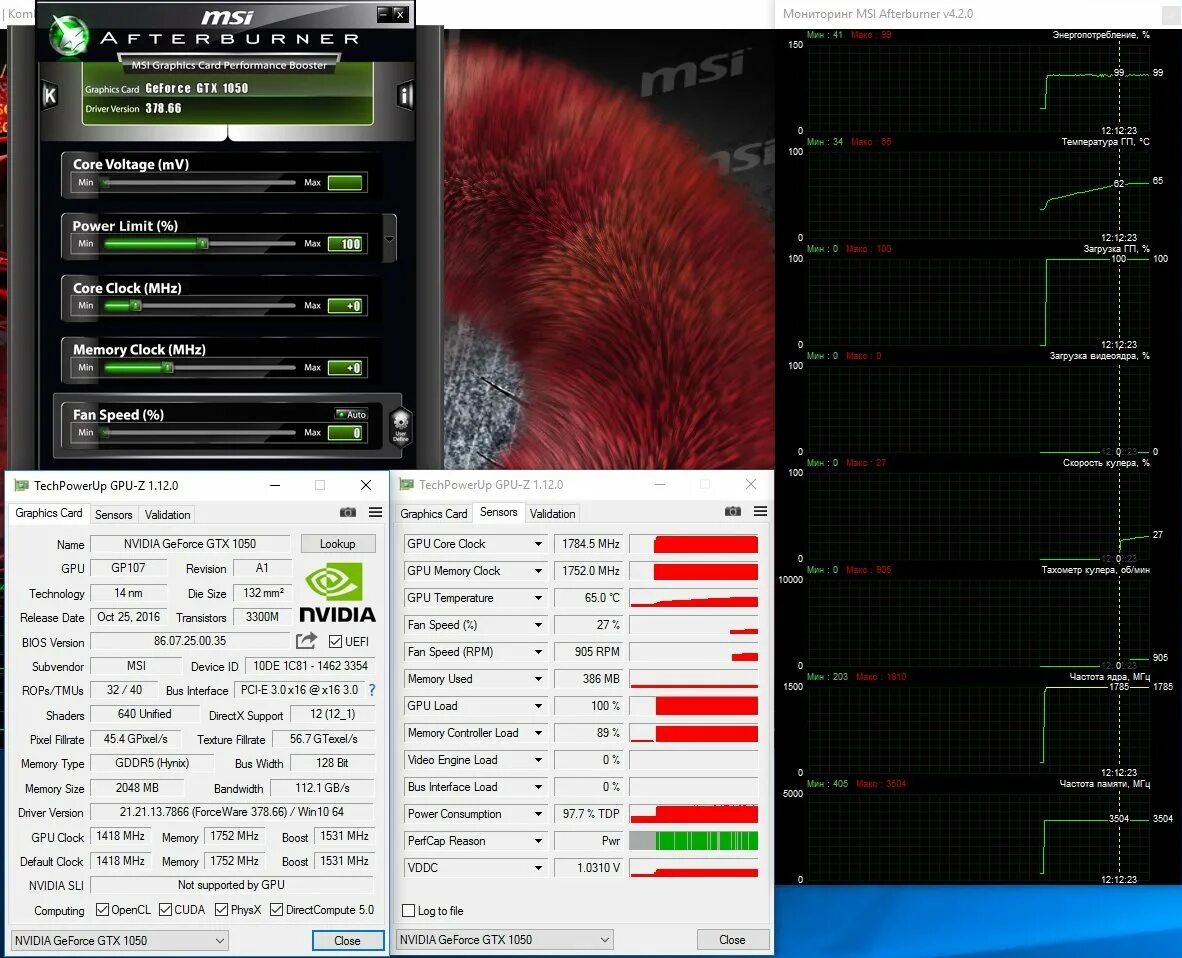The width and height of the screenshot is (1182, 958).
Task: Click the "1784.5 MHz" GPU Core Clock value
Action: [589, 543]
